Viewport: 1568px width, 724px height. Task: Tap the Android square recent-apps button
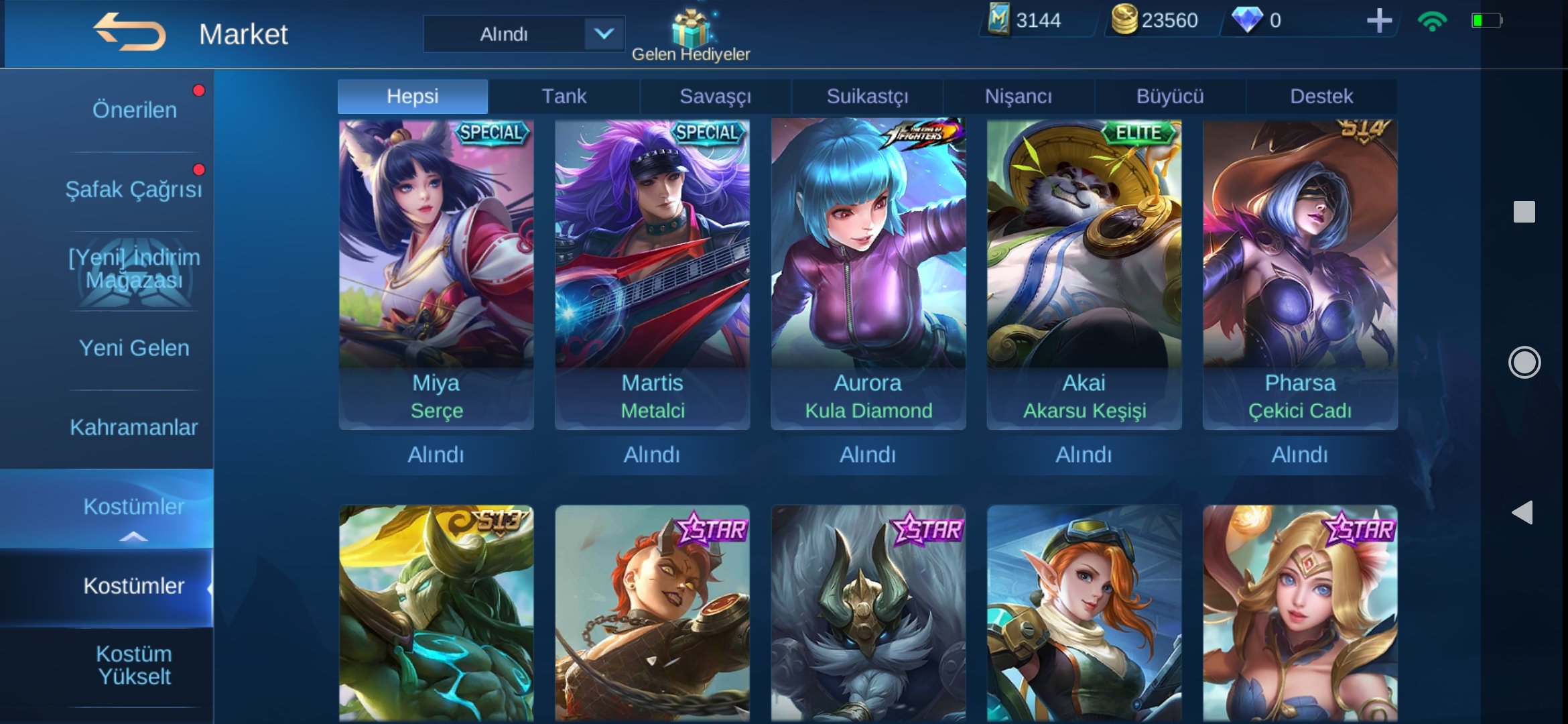pos(1524,212)
